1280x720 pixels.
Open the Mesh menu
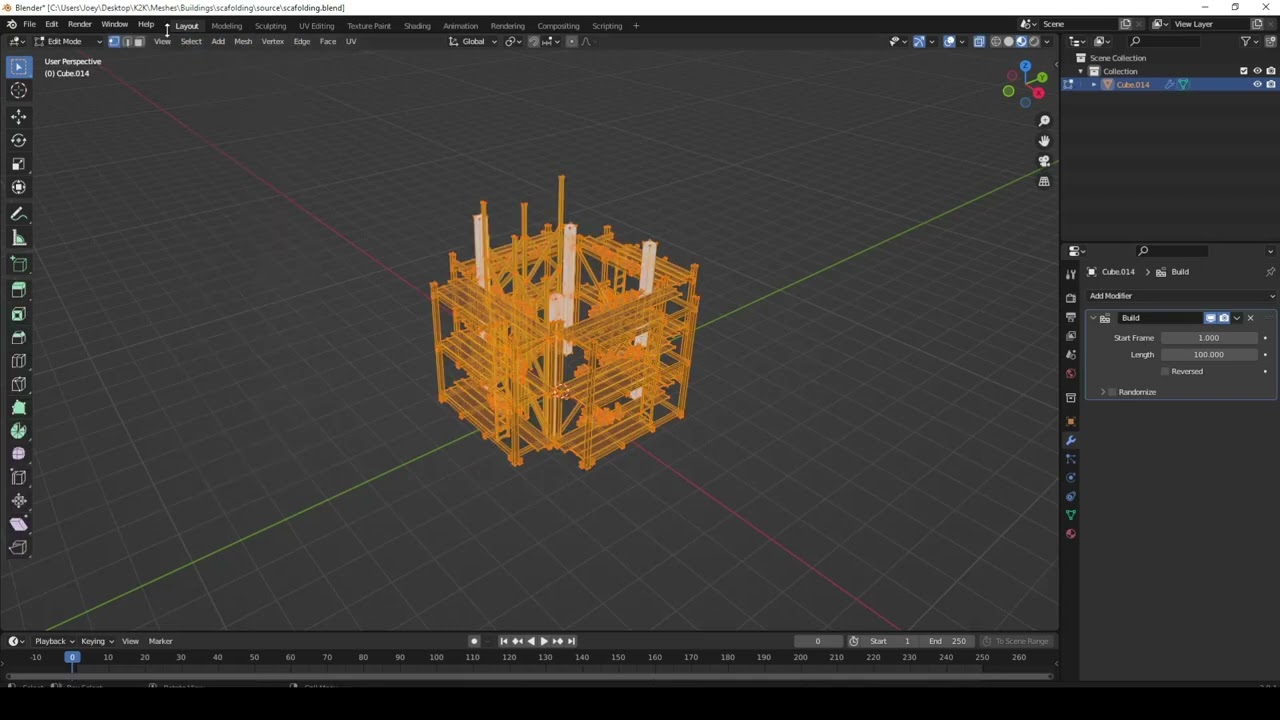click(243, 41)
